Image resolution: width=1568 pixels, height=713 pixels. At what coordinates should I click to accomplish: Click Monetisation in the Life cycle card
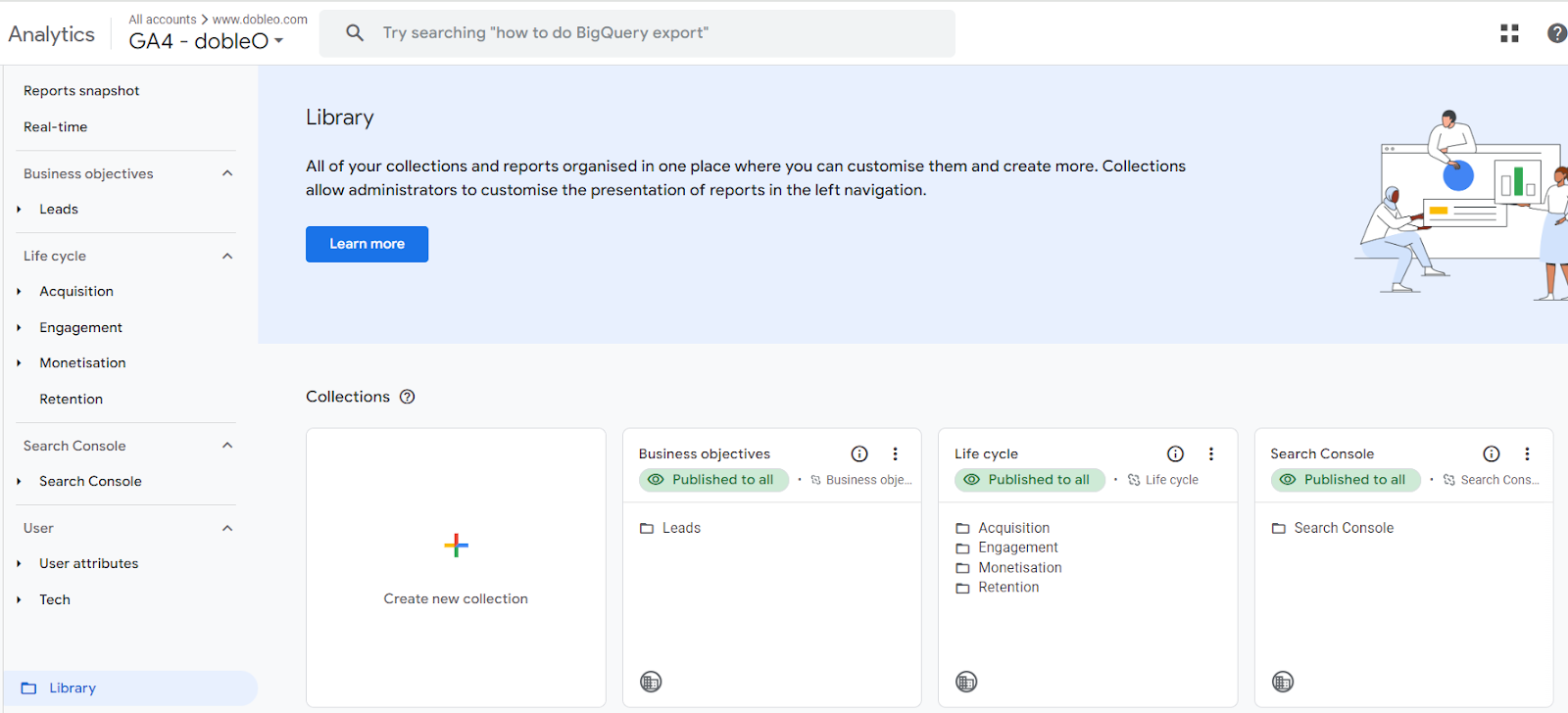pos(1020,568)
